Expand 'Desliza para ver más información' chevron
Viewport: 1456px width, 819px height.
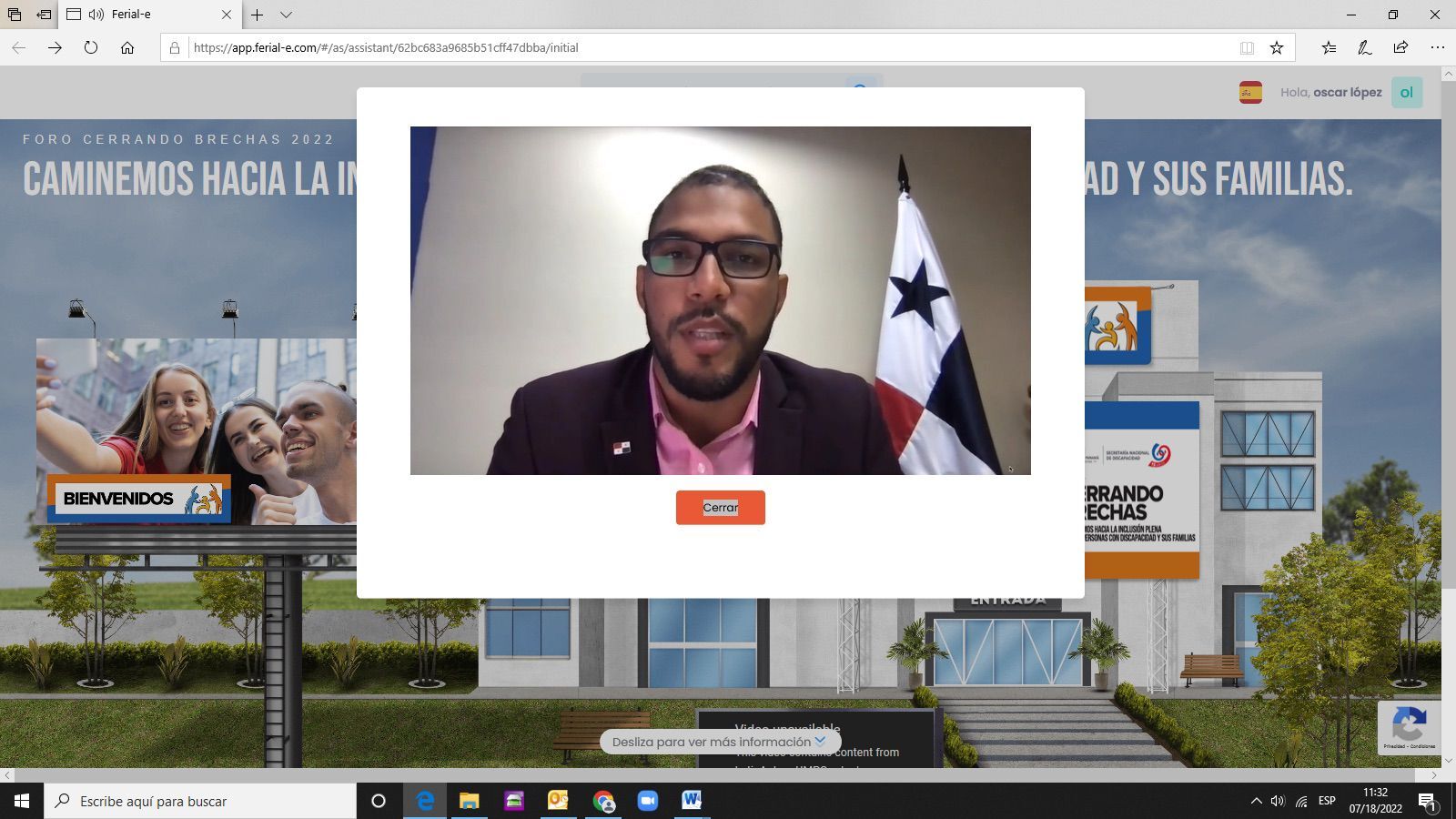(x=820, y=741)
